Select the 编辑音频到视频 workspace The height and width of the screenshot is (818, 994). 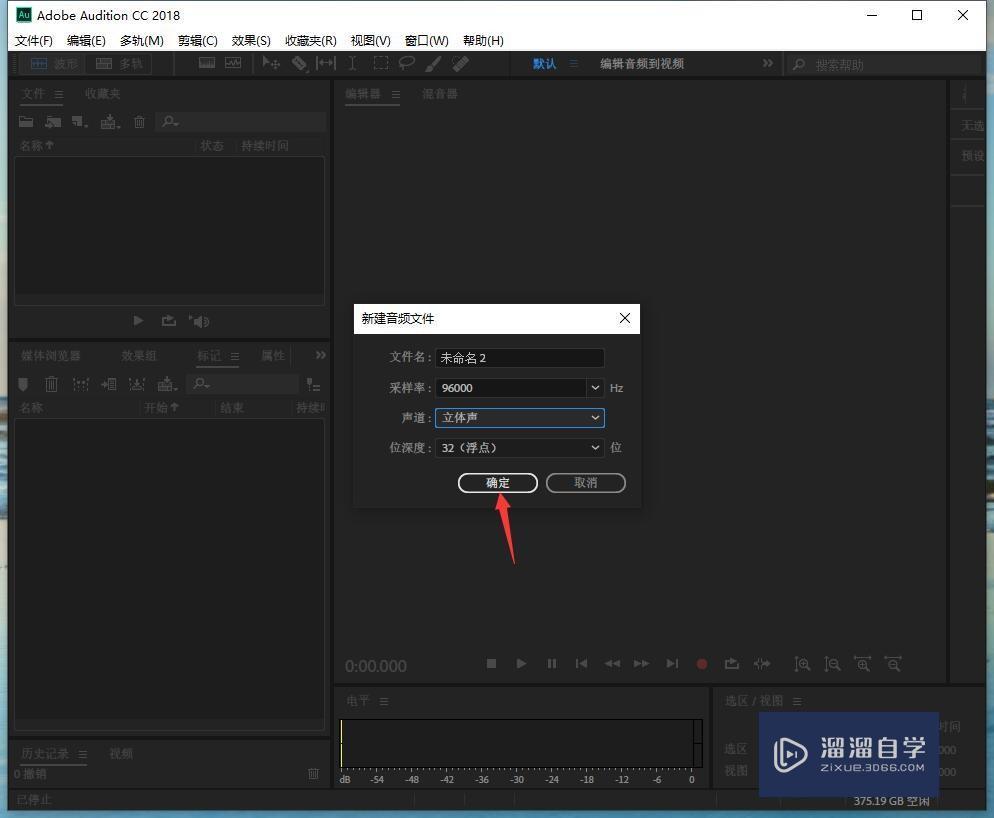(642, 63)
